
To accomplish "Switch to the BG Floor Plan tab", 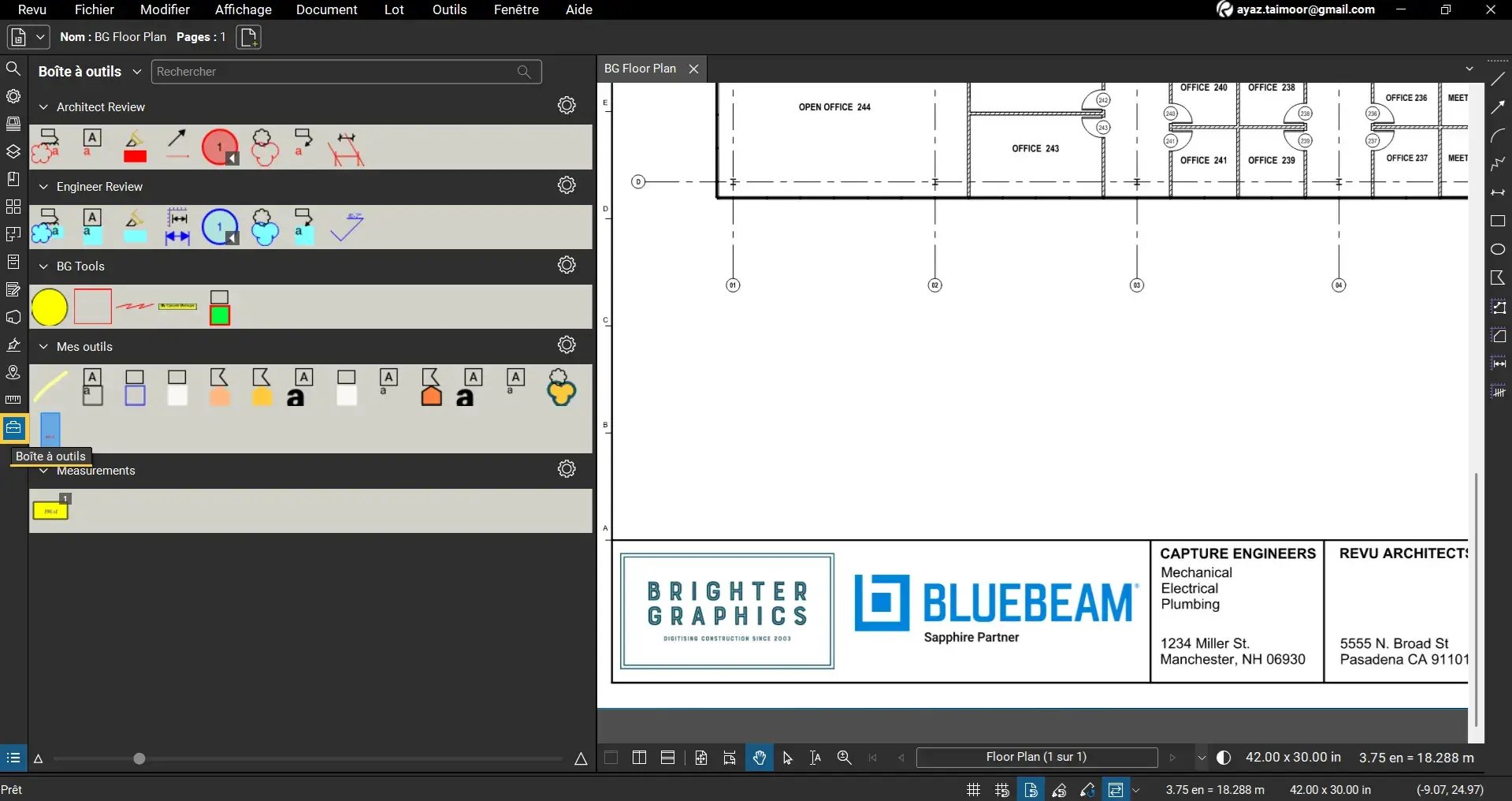I will pos(640,69).
